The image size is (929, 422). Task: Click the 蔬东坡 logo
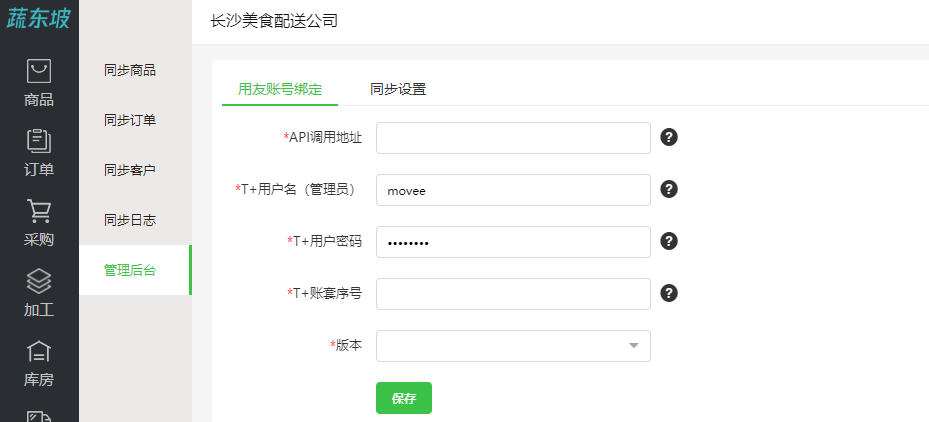pyautogui.click(x=39, y=18)
